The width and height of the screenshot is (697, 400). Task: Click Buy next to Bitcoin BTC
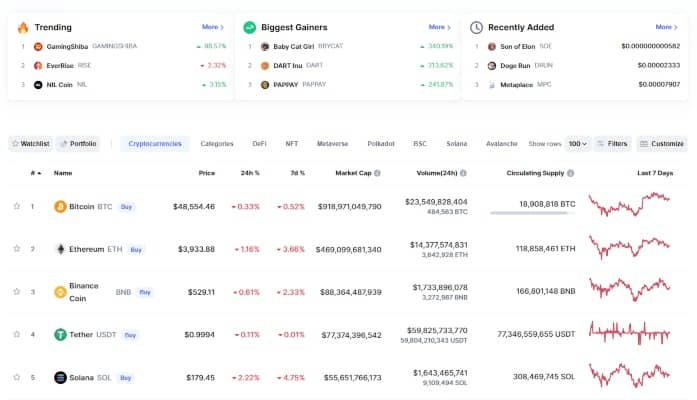(126, 207)
